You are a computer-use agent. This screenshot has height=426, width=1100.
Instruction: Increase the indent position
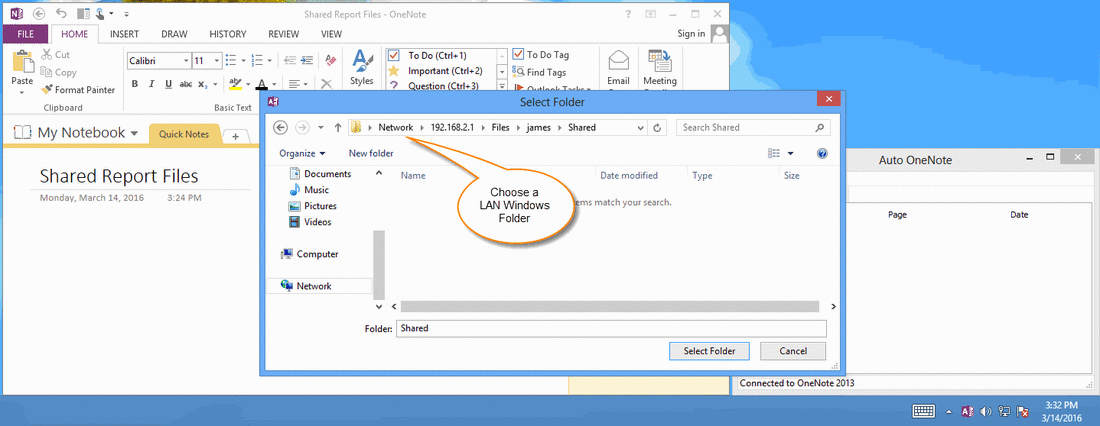[305, 60]
